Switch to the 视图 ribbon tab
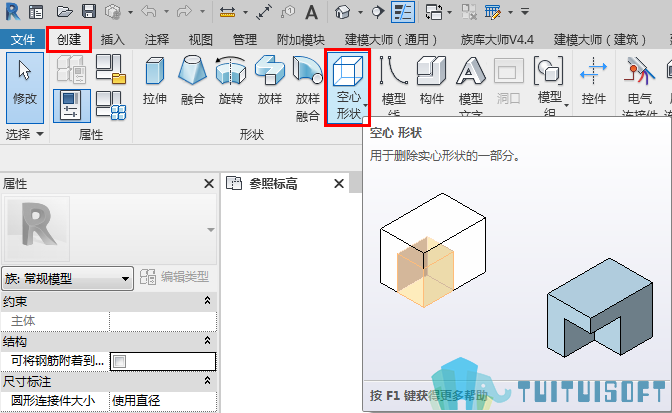 201,39
